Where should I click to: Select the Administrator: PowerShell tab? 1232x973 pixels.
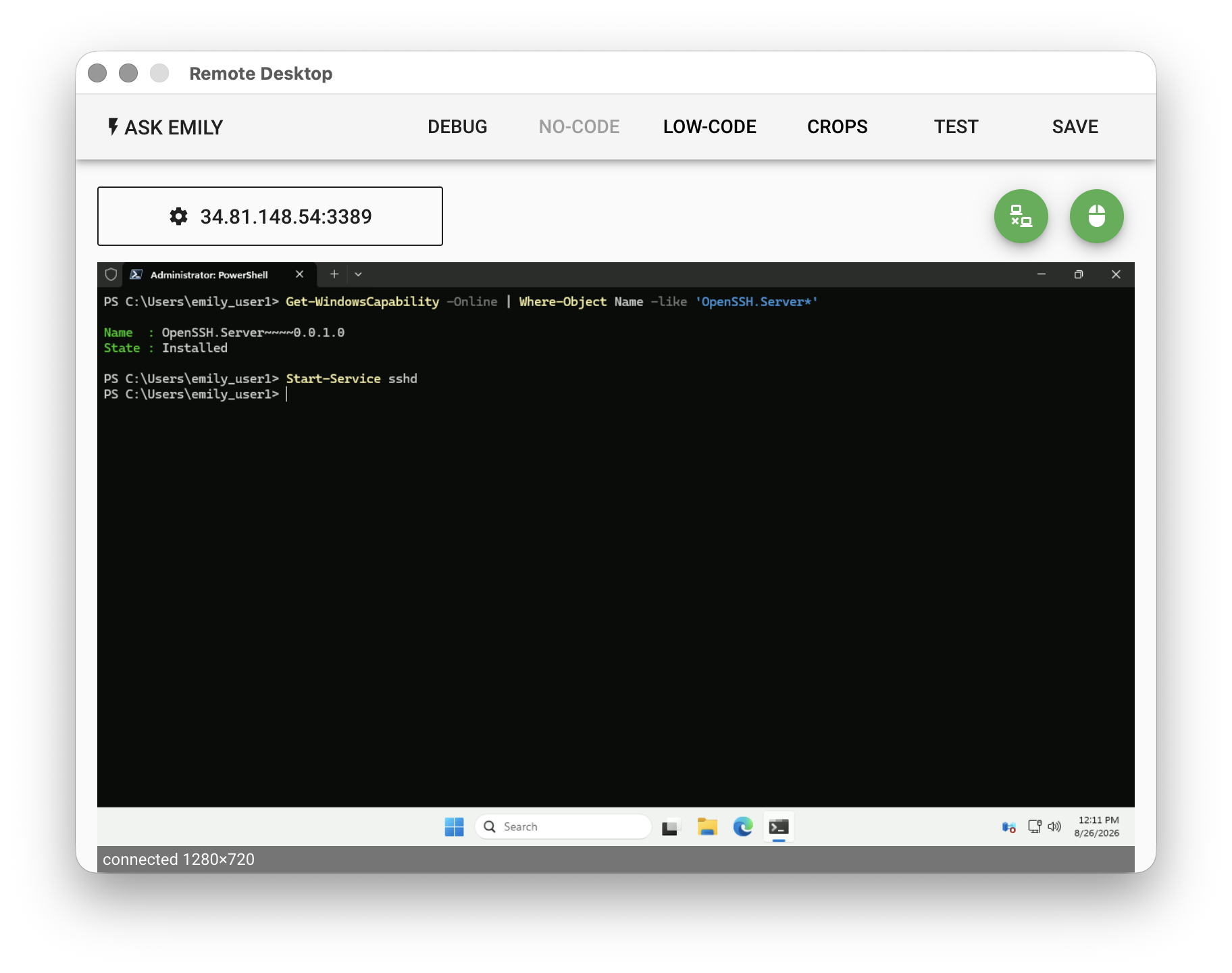(x=209, y=275)
